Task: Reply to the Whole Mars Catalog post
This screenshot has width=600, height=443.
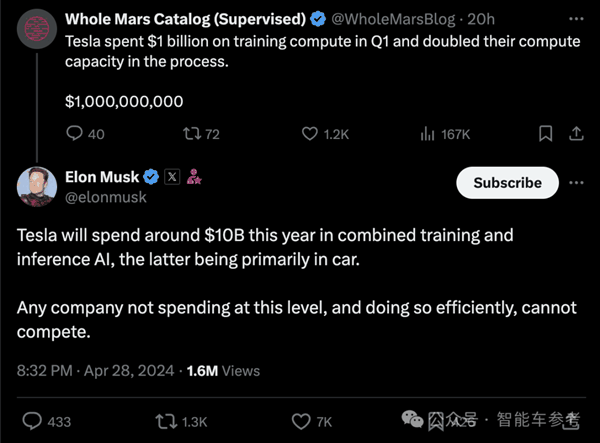Action: coord(75,133)
